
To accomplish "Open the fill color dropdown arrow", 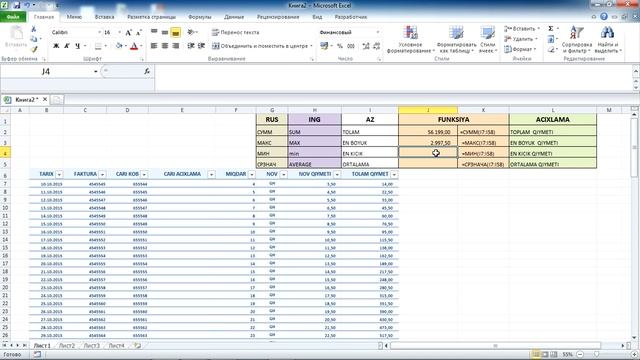I will tap(125, 46).
